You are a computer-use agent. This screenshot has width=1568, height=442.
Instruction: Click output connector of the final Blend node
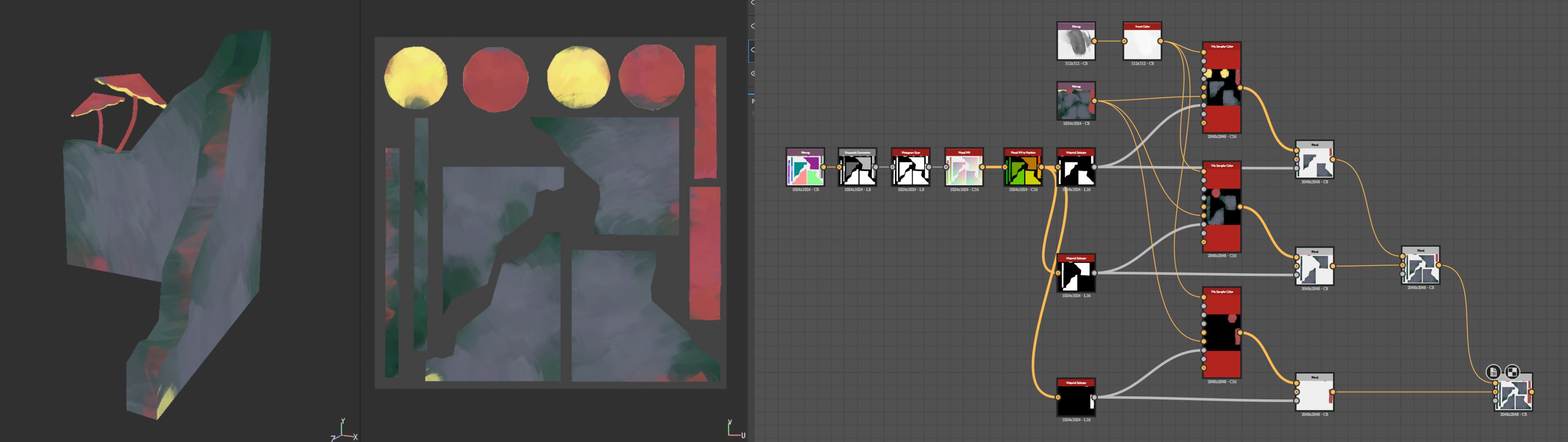1531,392
